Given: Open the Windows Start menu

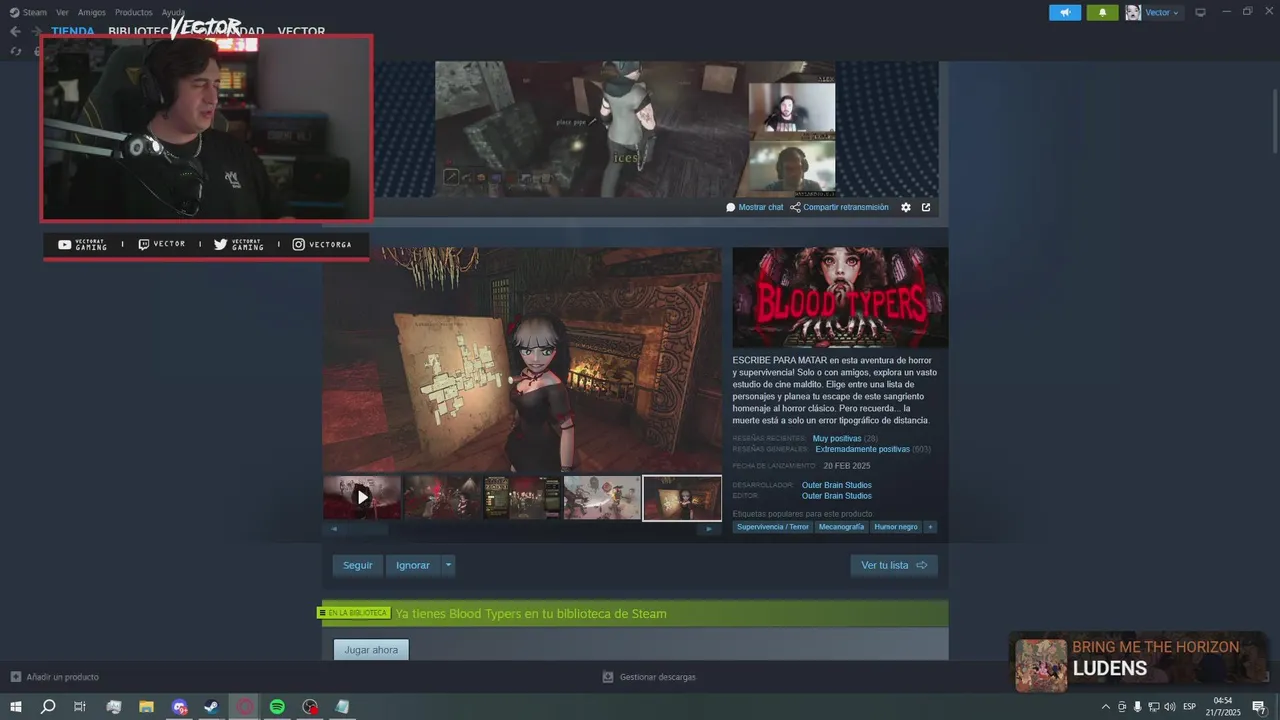Looking at the screenshot, I should (16, 707).
